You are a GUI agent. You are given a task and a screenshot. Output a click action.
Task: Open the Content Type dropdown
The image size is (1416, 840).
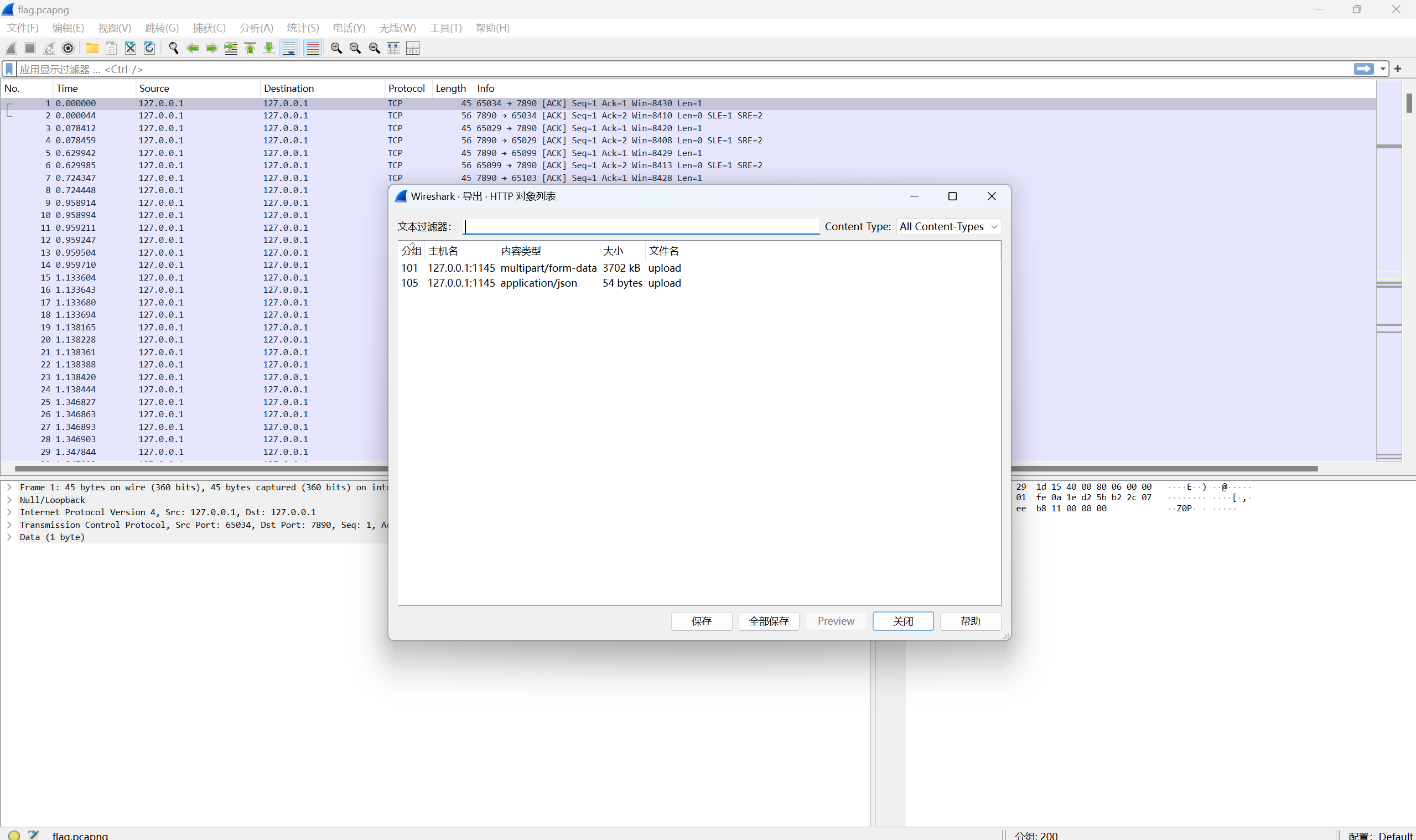tap(949, 226)
